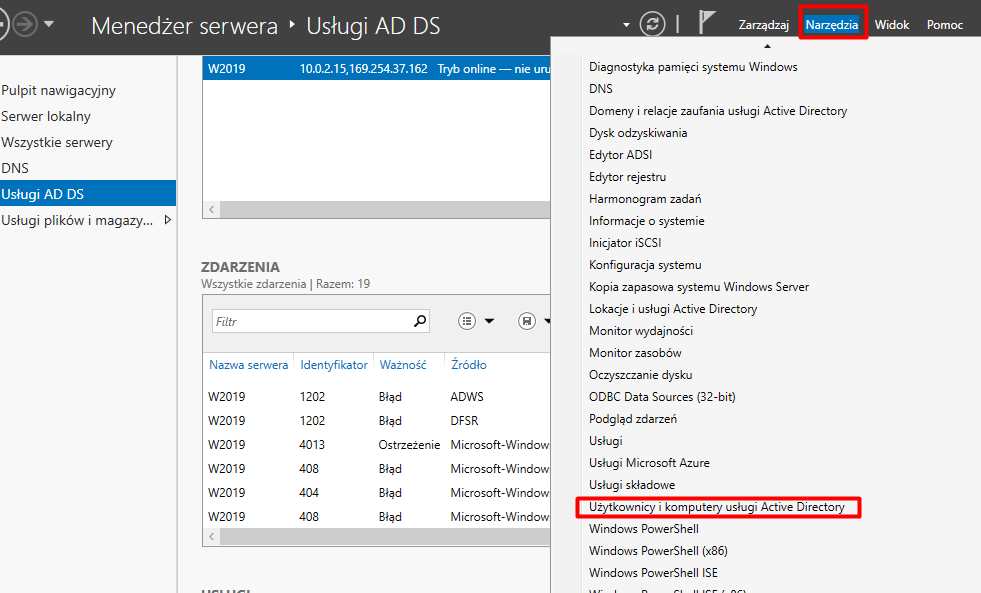The width and height of the screenshot is (981, 593).
Task: Expand the query options dropdown arrow
Action: (489, 321)
